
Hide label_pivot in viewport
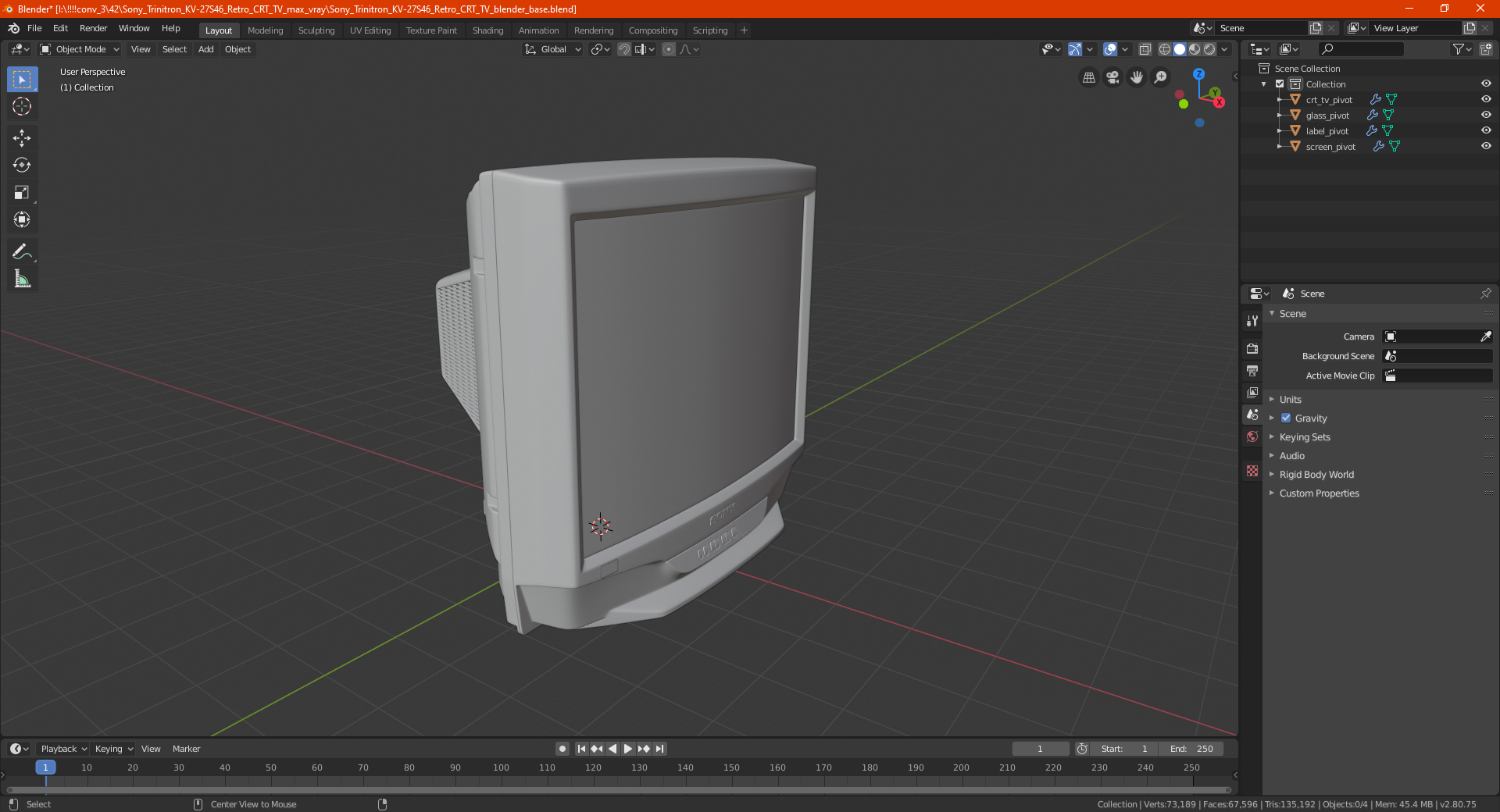pos(1486,130)
